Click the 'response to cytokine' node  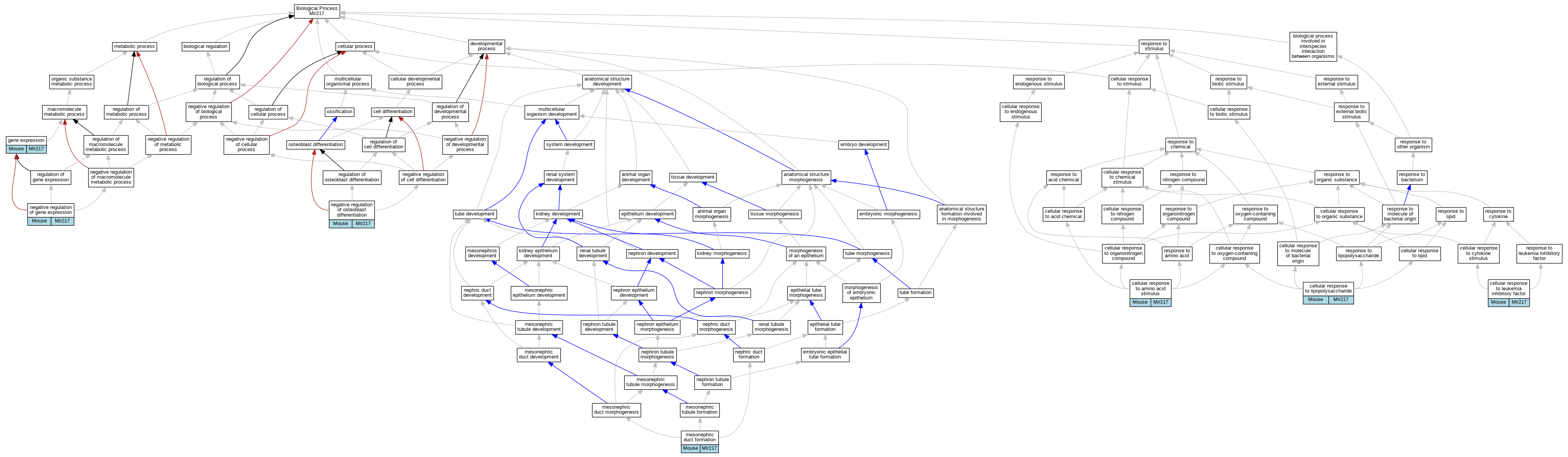click(1498, 214)
